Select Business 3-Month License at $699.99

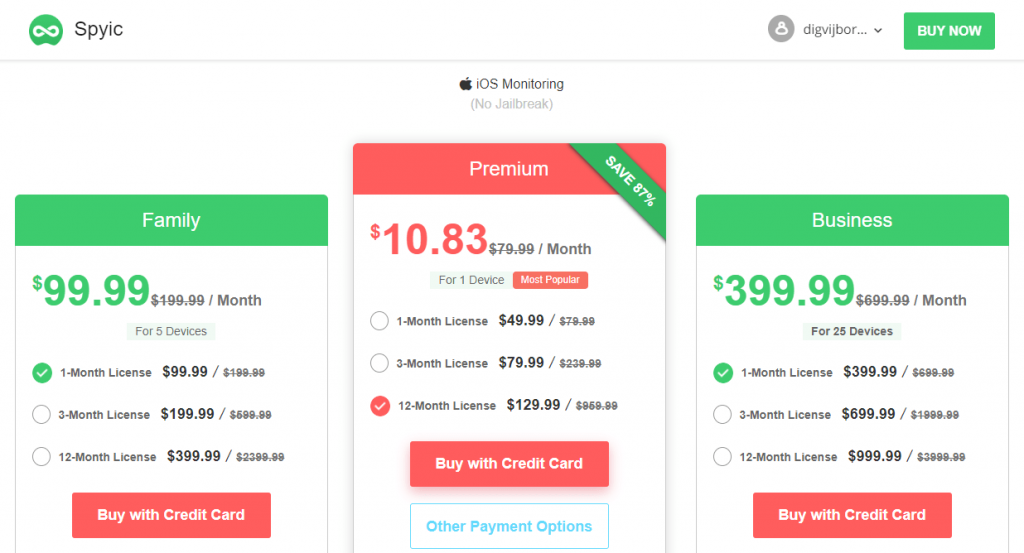(722, 415)
